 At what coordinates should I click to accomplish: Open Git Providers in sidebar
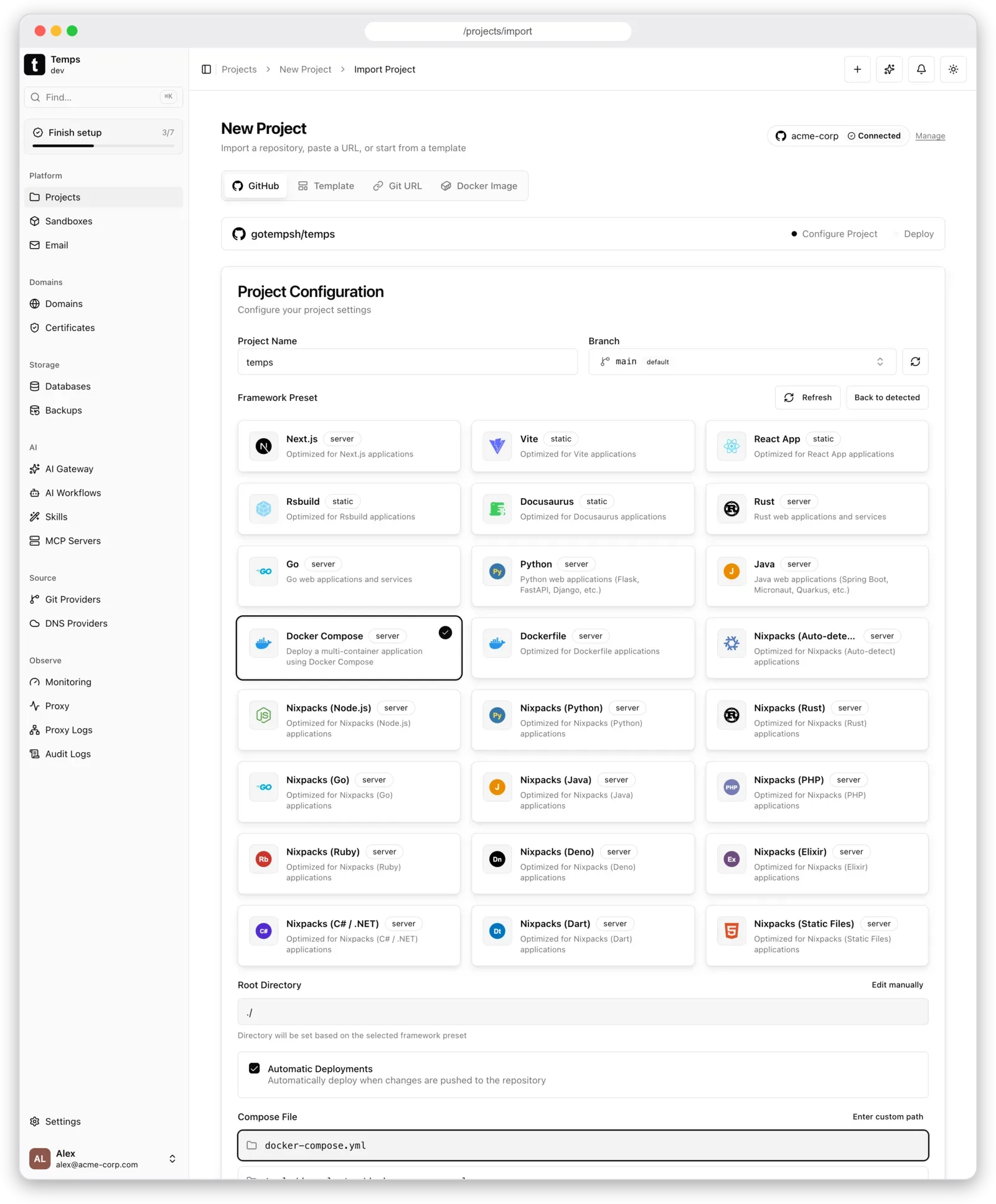coord(103,599)
